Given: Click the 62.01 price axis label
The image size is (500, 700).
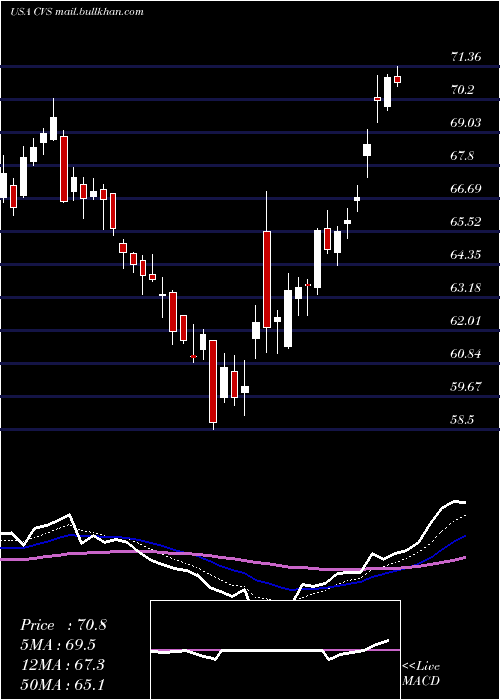Looking at the screenshot, I should click(x=466, y=321).
